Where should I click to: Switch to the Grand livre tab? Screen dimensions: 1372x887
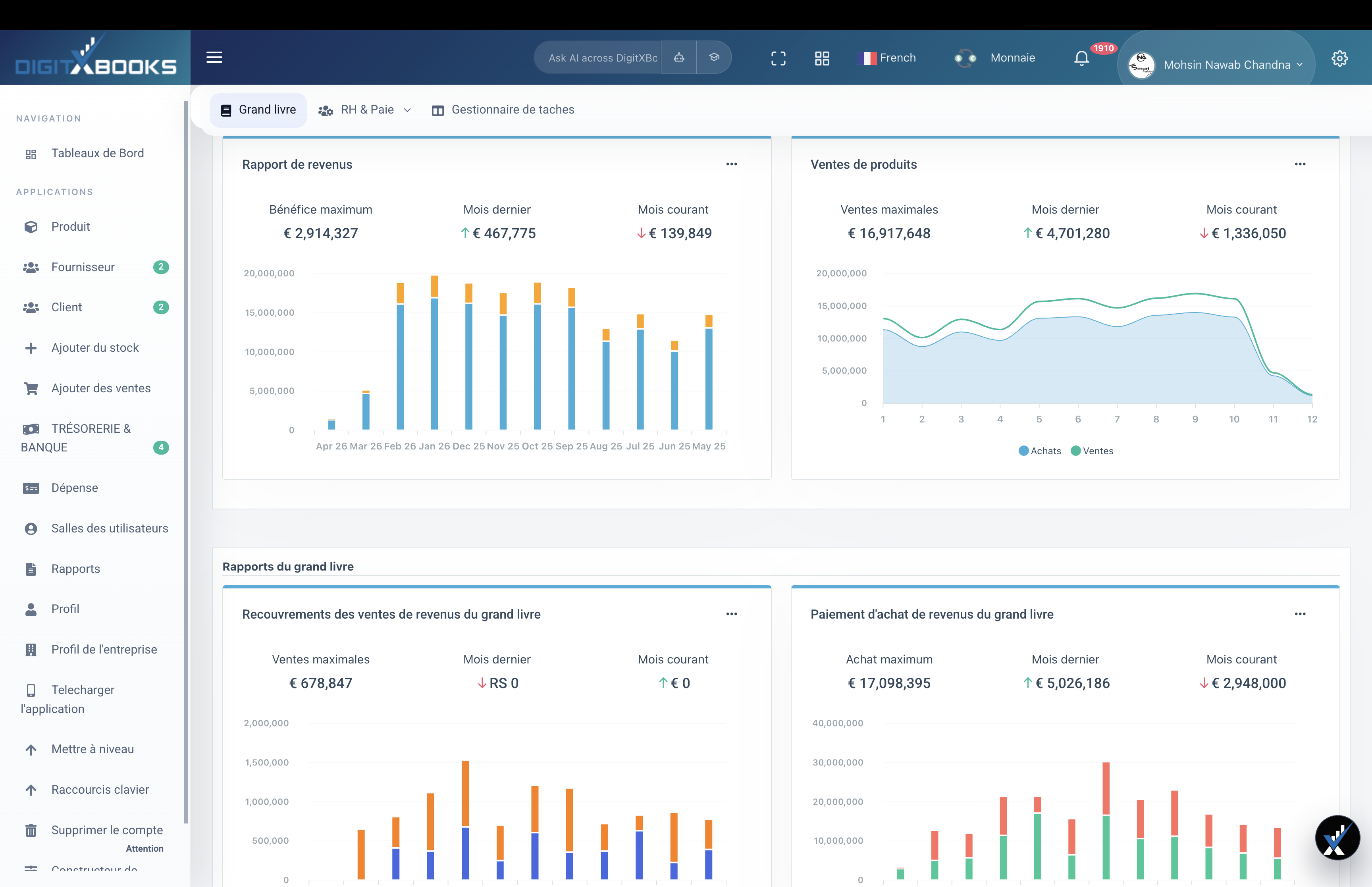click(258, 110)
